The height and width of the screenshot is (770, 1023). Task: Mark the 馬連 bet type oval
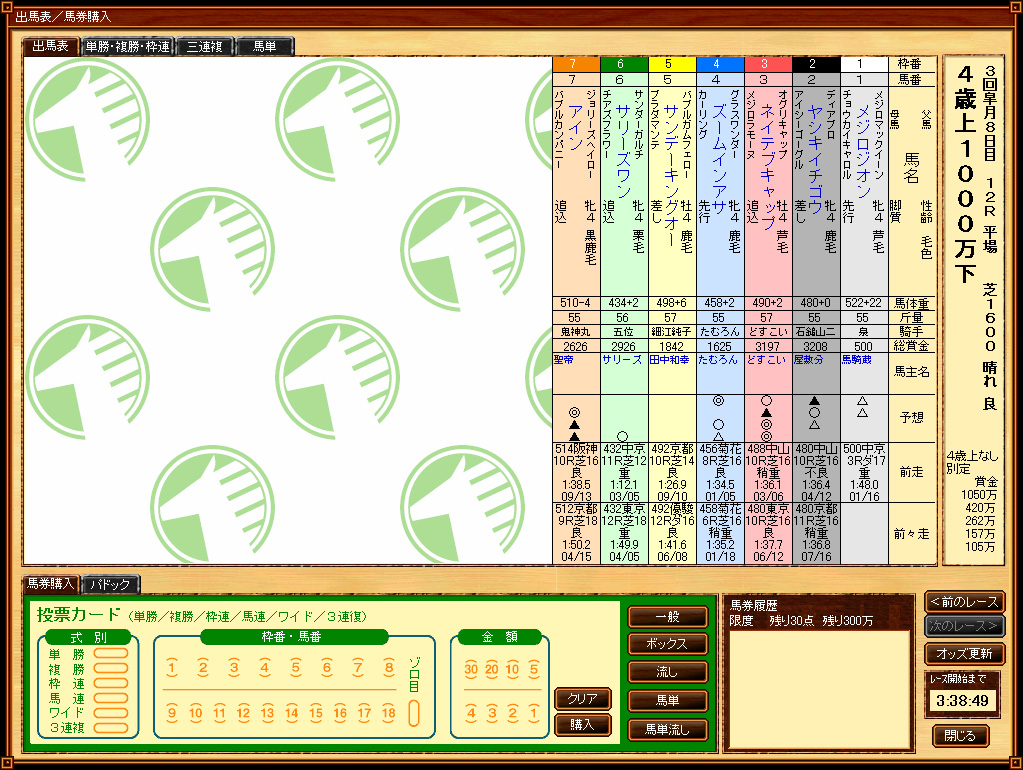[111, 698]
